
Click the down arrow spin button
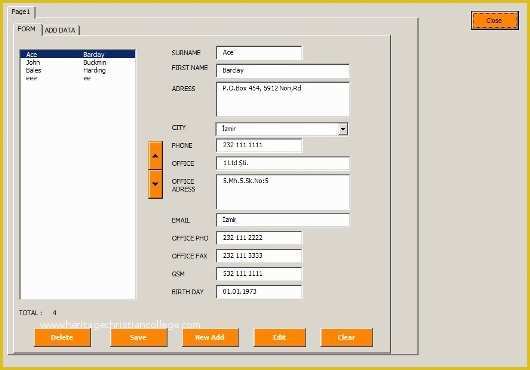[155, 184]
